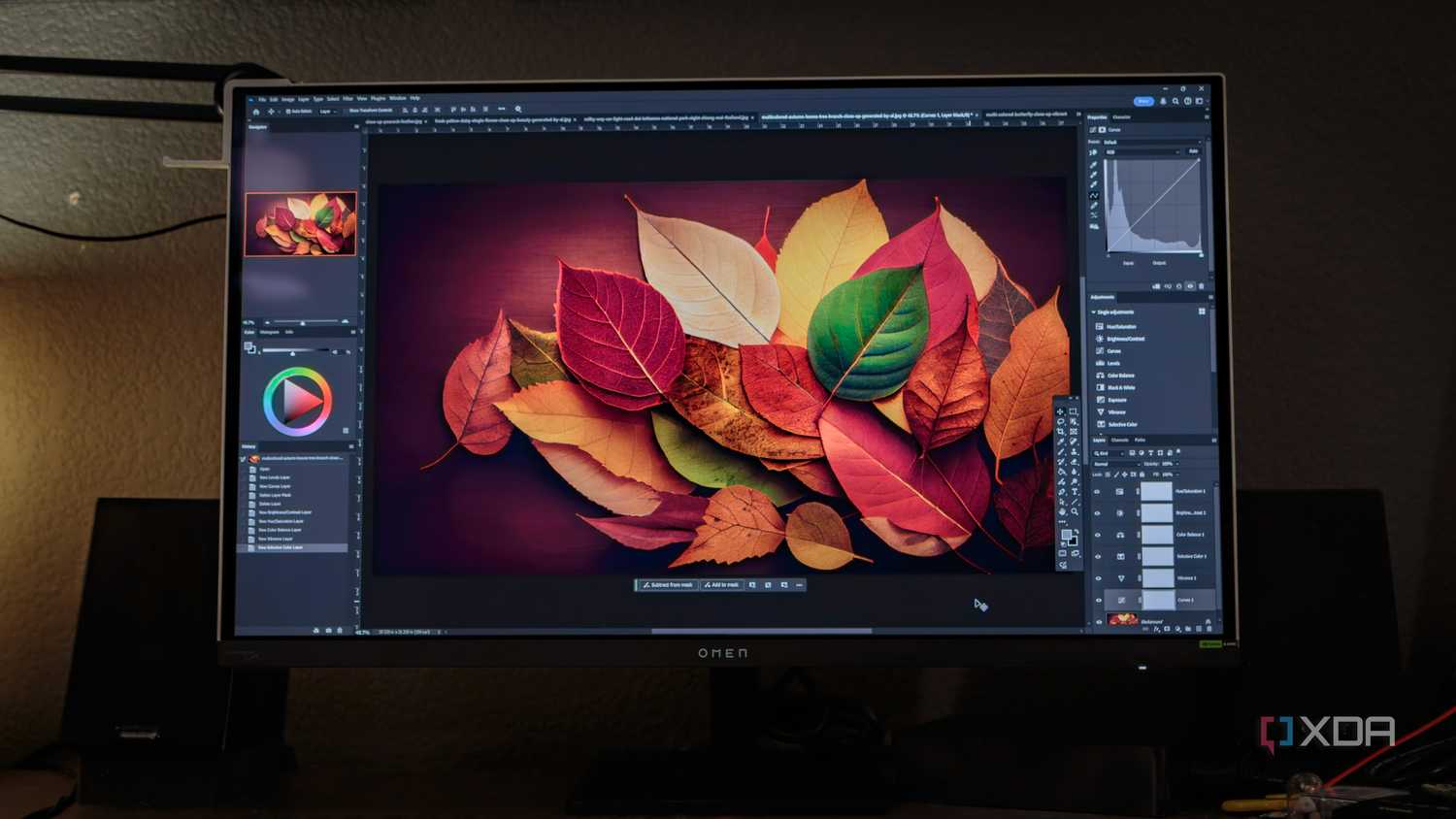The width and height of the screenshot is (1456, 819).
Task: Click the Auto button in Curves properties
Action: click(1194, 151)
